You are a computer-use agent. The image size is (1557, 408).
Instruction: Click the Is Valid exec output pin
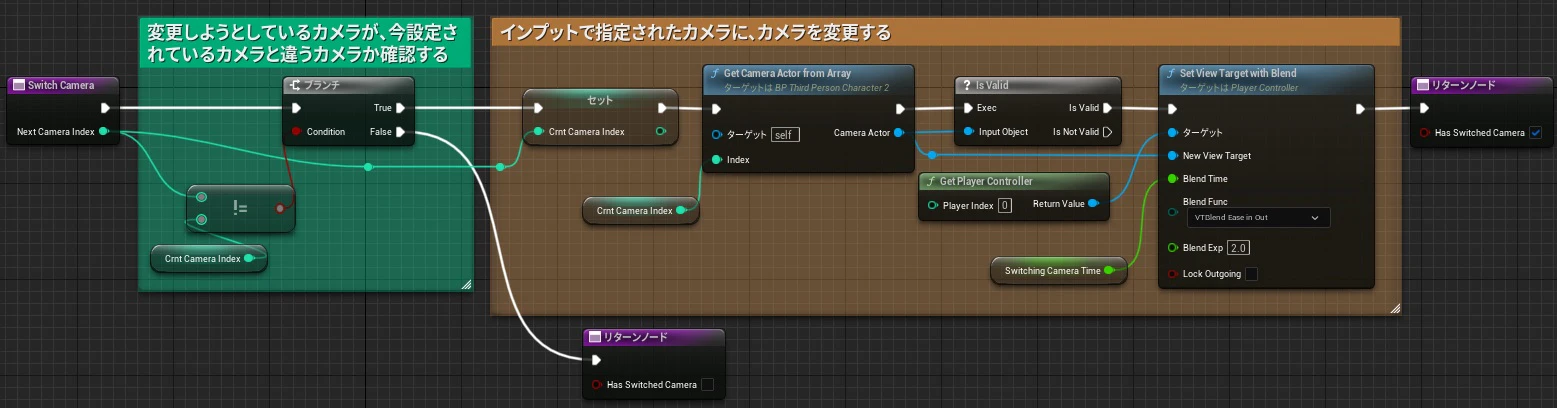pyautogui.click(x=1108, y=108)
